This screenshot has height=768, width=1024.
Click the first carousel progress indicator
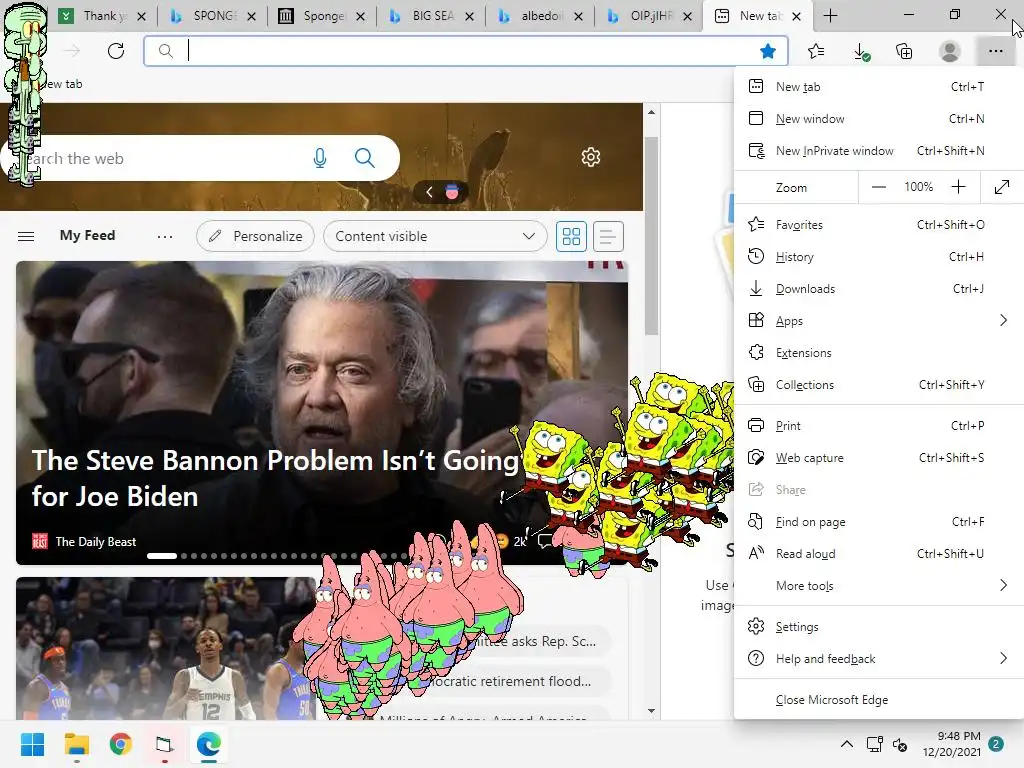[162, 556]
